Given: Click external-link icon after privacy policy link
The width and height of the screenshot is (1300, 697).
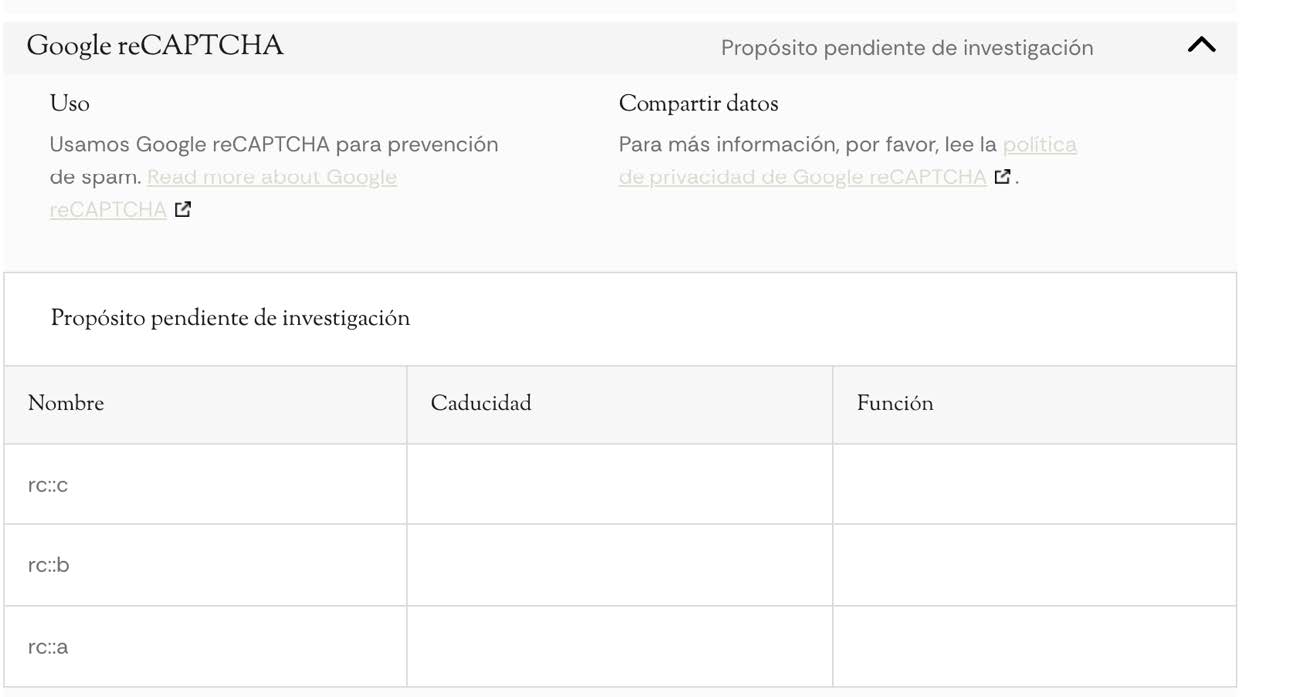Looking at the screenshot, I should [x=1002, y=178].
